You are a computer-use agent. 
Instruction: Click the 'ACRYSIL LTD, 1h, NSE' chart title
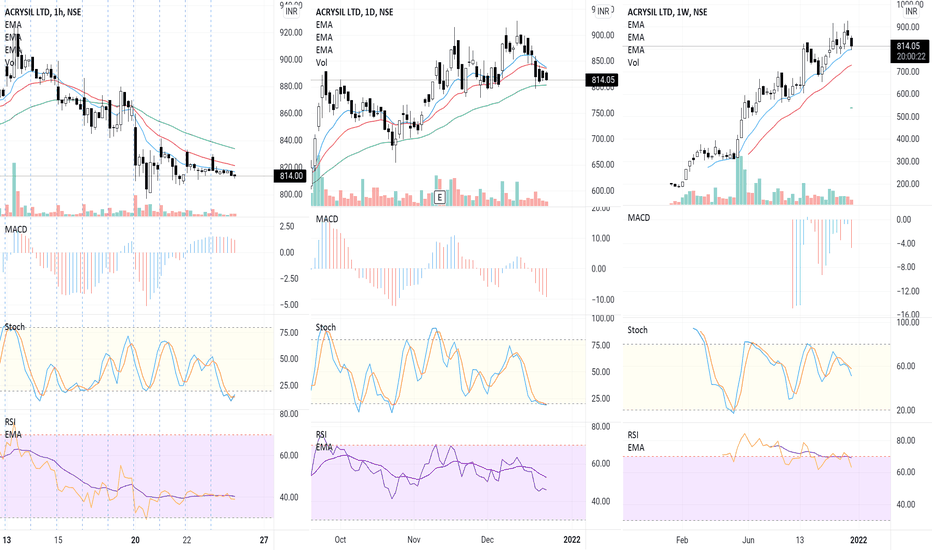43,12
